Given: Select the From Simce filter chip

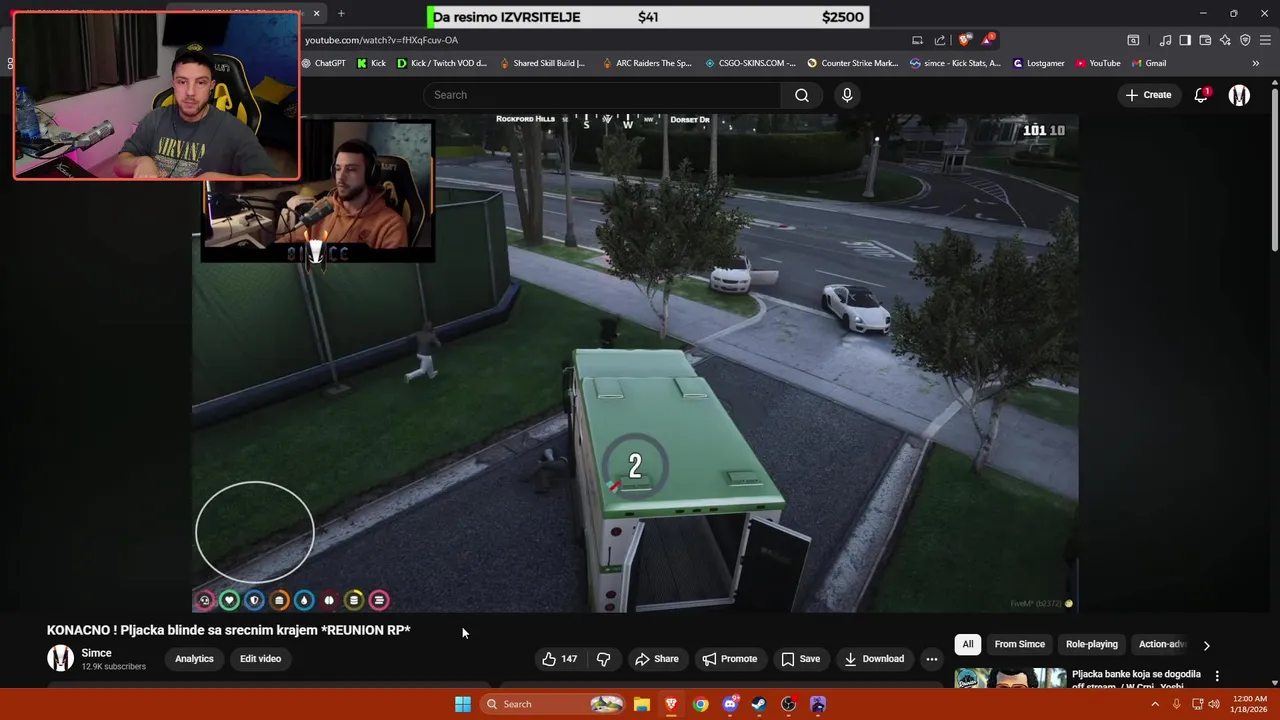Looking at the screenshot, I should tap(1019, 644).
